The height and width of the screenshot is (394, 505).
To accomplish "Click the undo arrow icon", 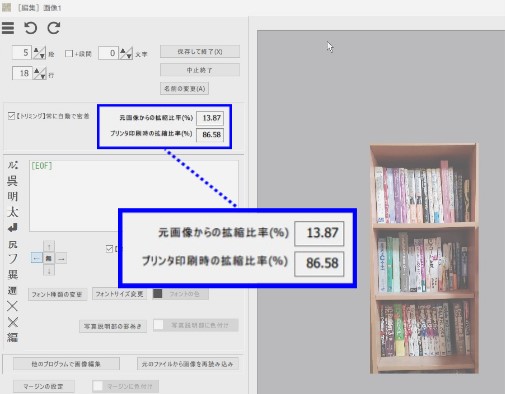I will (30, 28).
